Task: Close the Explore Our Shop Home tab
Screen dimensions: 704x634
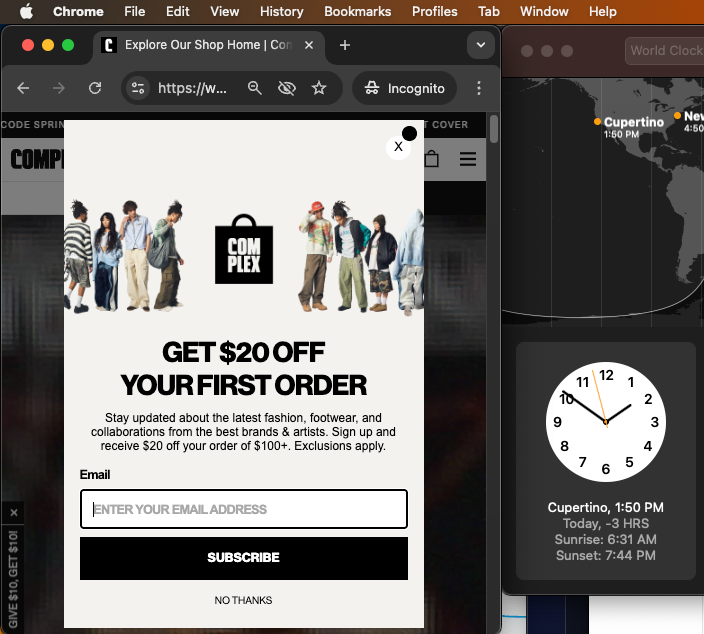Action: pos(309,45)
